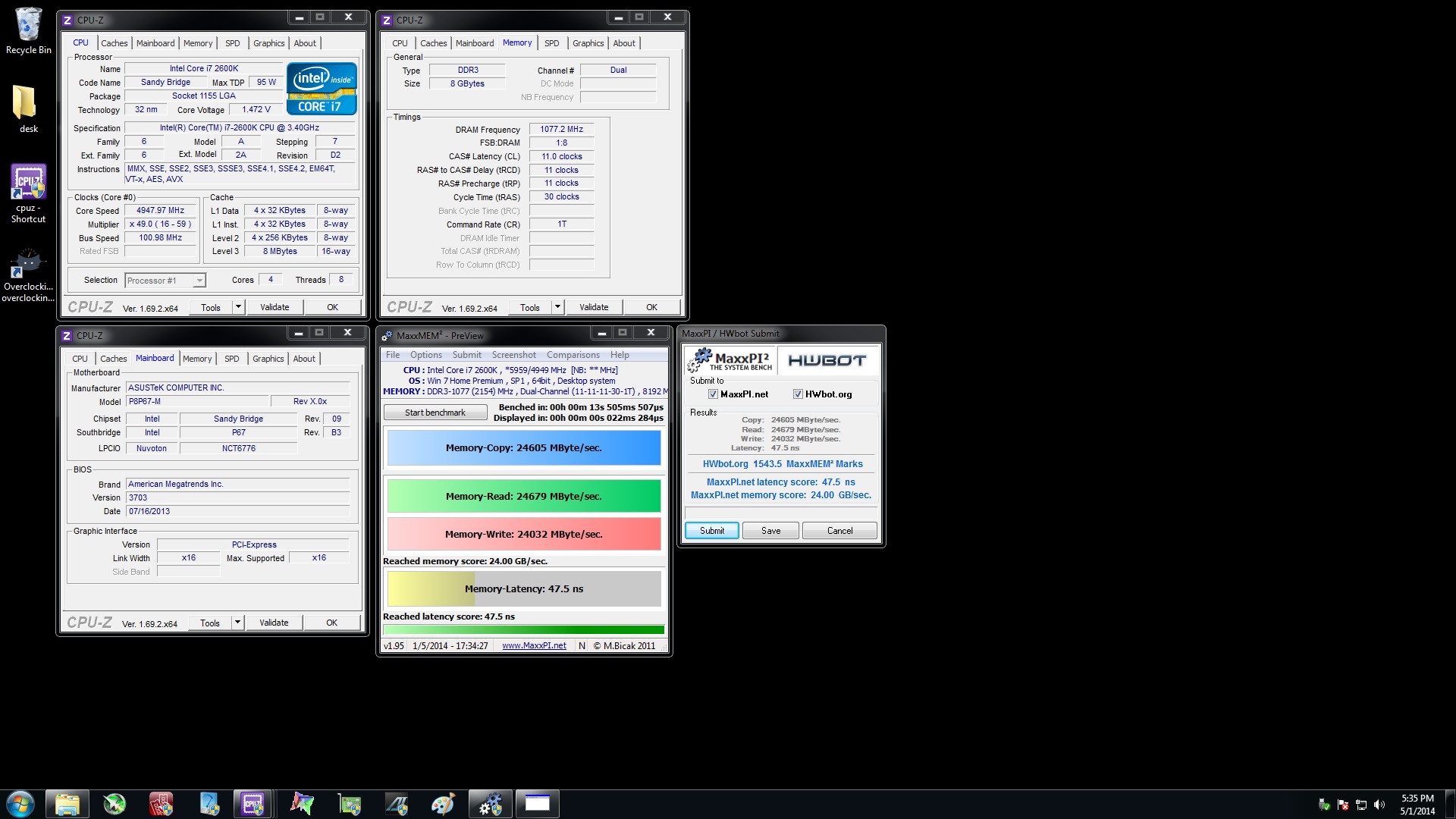Open the Paint palette taskbar icon
This screenshot has width=1456, height=819.
pos(443,804)
